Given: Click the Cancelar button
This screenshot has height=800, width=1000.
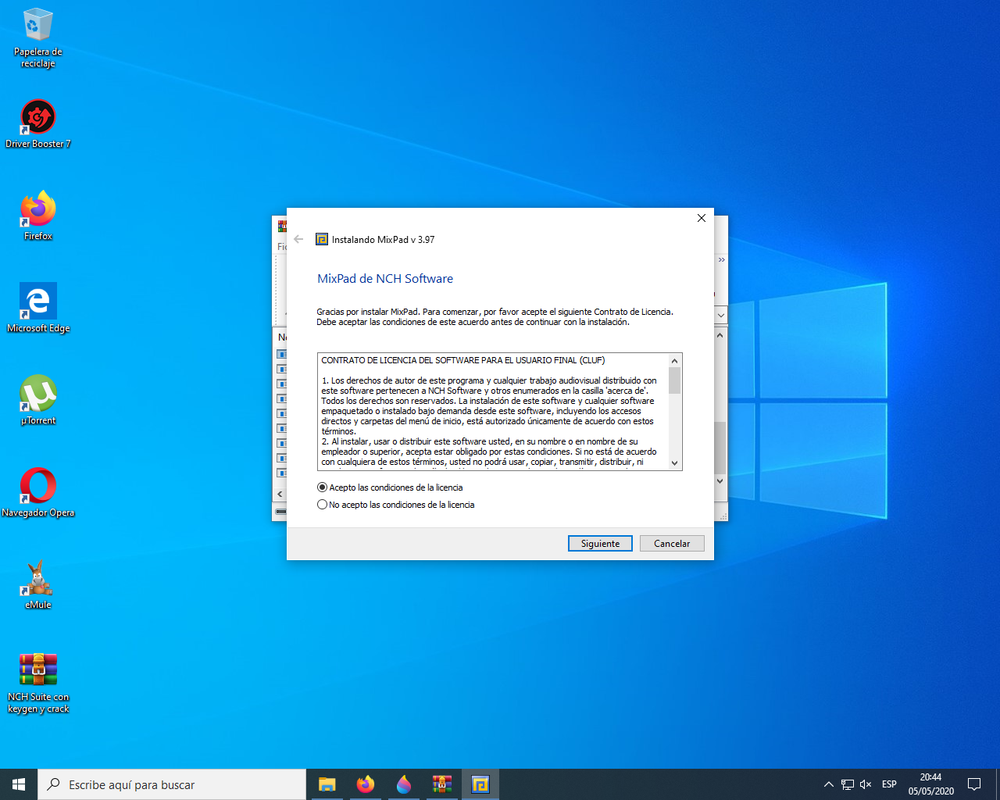Looking at the screenshot, I should click(x=672, y=544).
